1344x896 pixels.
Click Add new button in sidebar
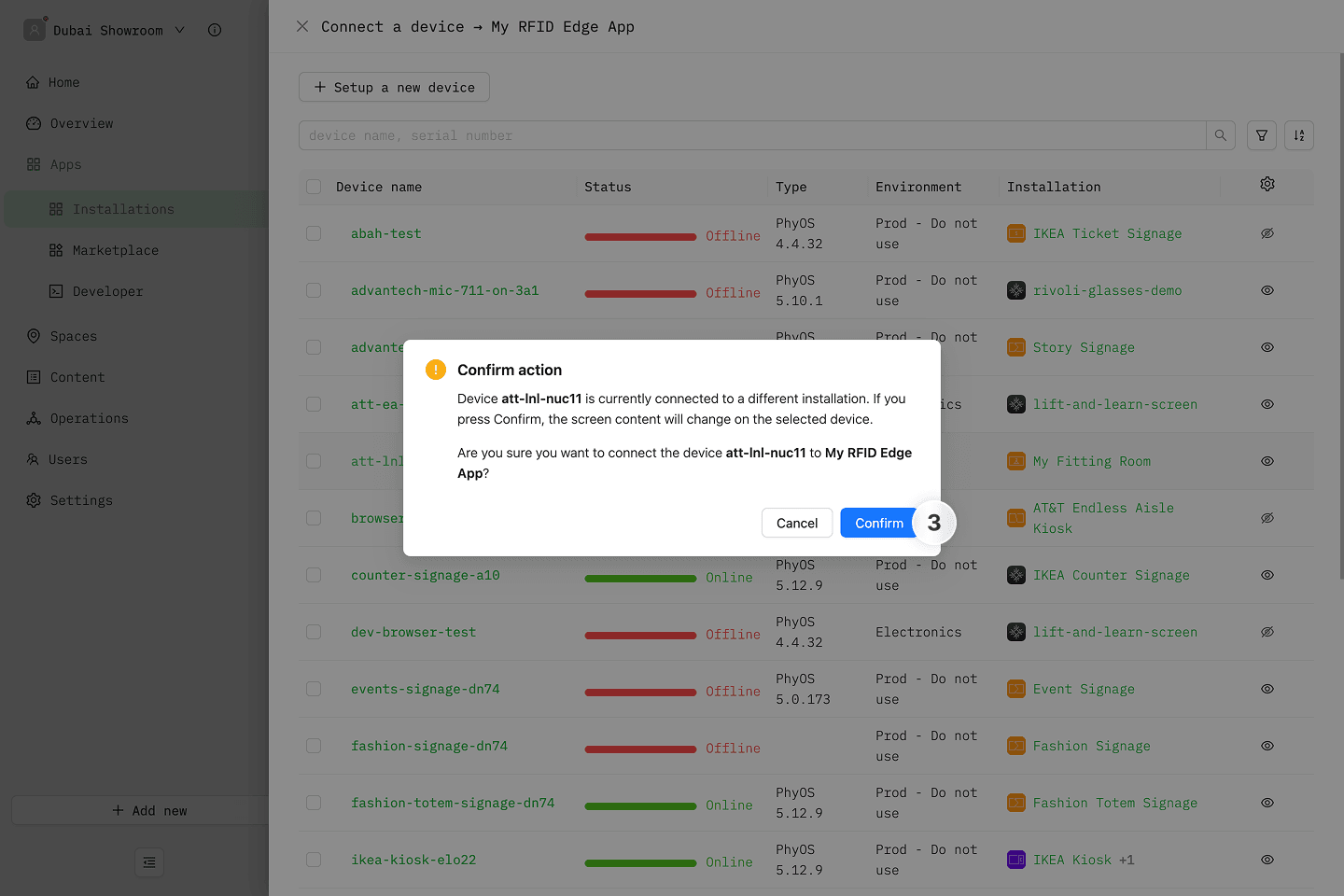(140, 810)
